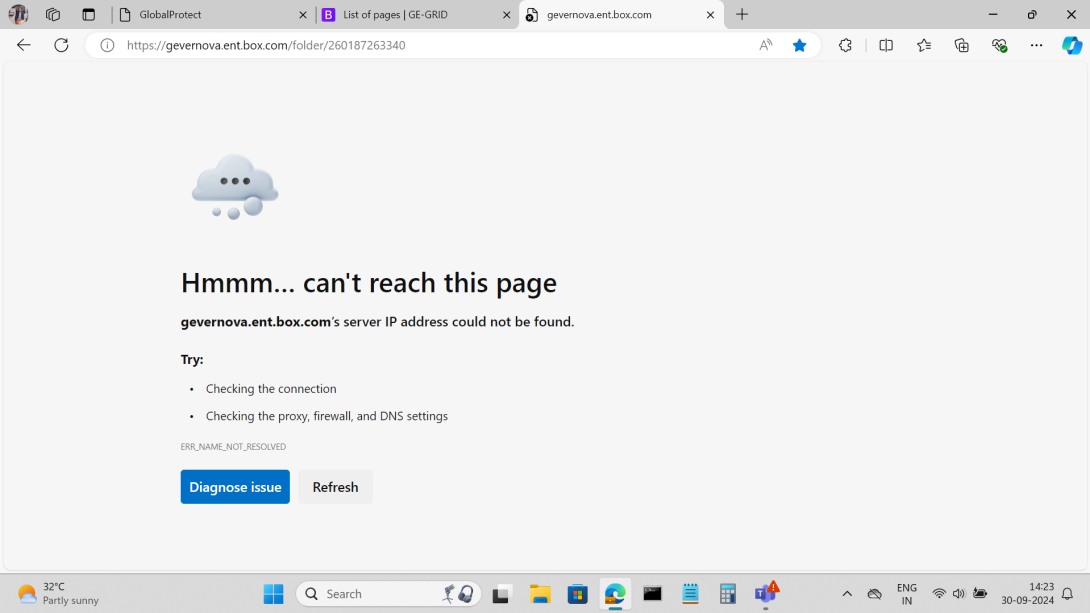This screenshot has width=1090, height=613.
Task: Open a new tab with plus button
Action: (x=742, y=15)
